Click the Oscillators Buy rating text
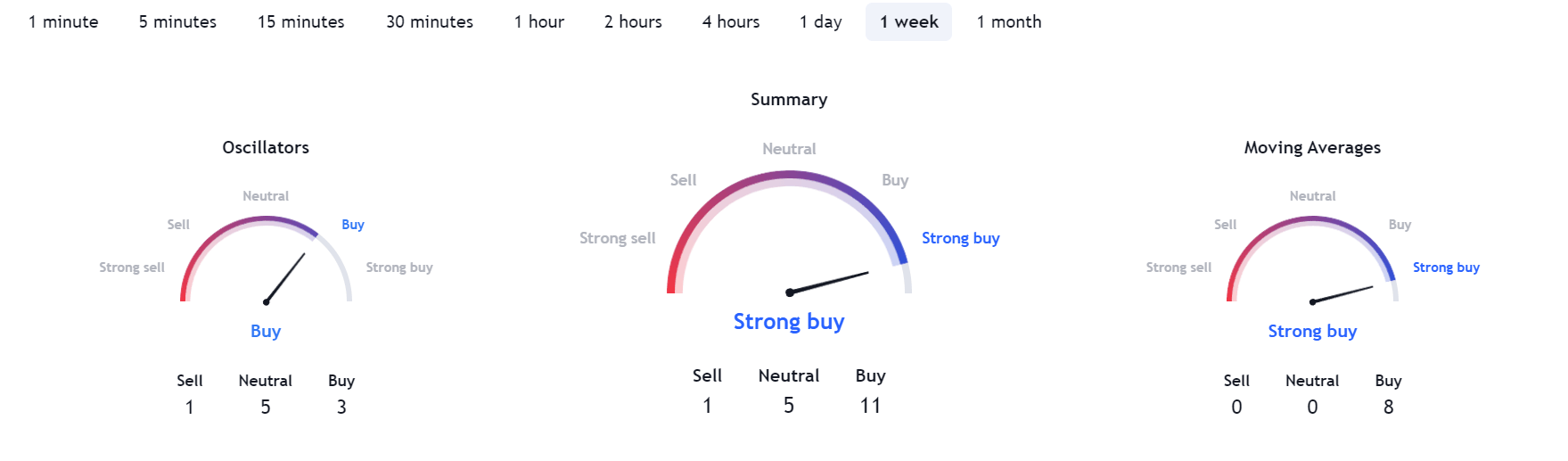1568x461 pixels. 266,332
